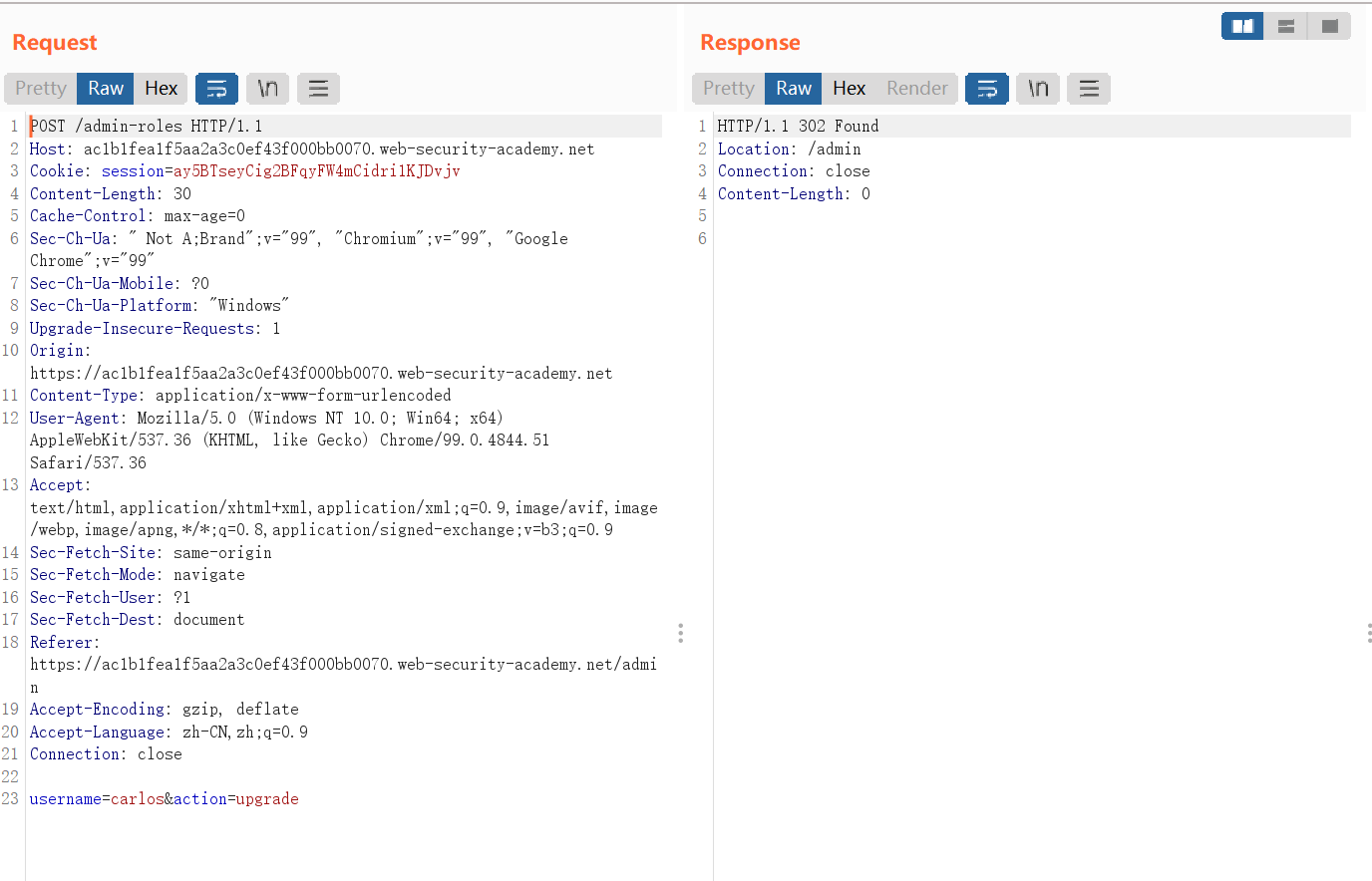The width and height of the screenshot is (1372, 881).
Task: Click the 'Location: /admin' response header
Action: point(790,149)
